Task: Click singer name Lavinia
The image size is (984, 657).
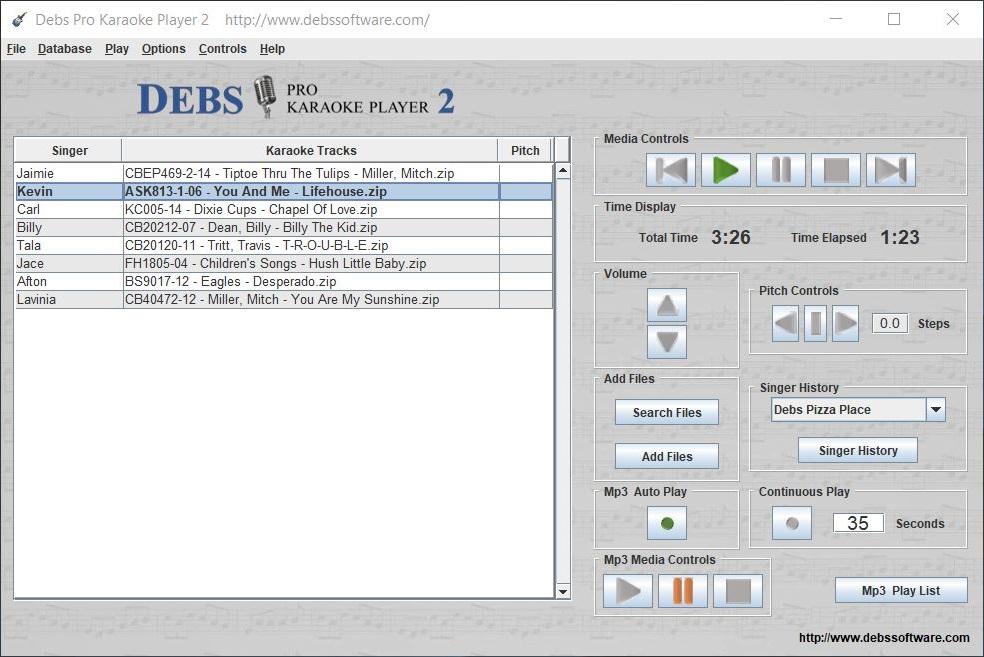Action: pyautogui.click(x=36, y=299)
